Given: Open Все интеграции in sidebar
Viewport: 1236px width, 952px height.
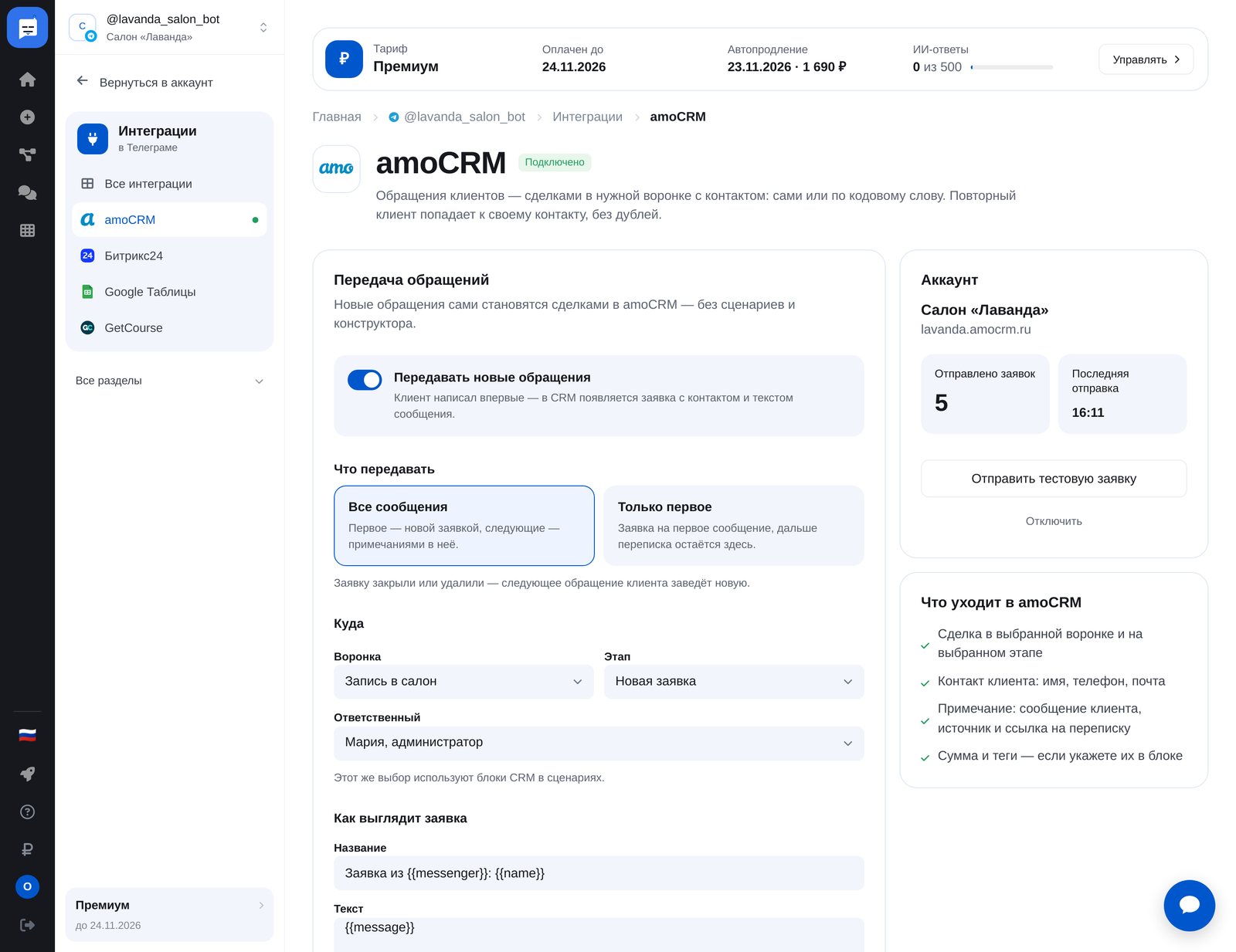Looking at the screenshot, I should click(169, 184).
